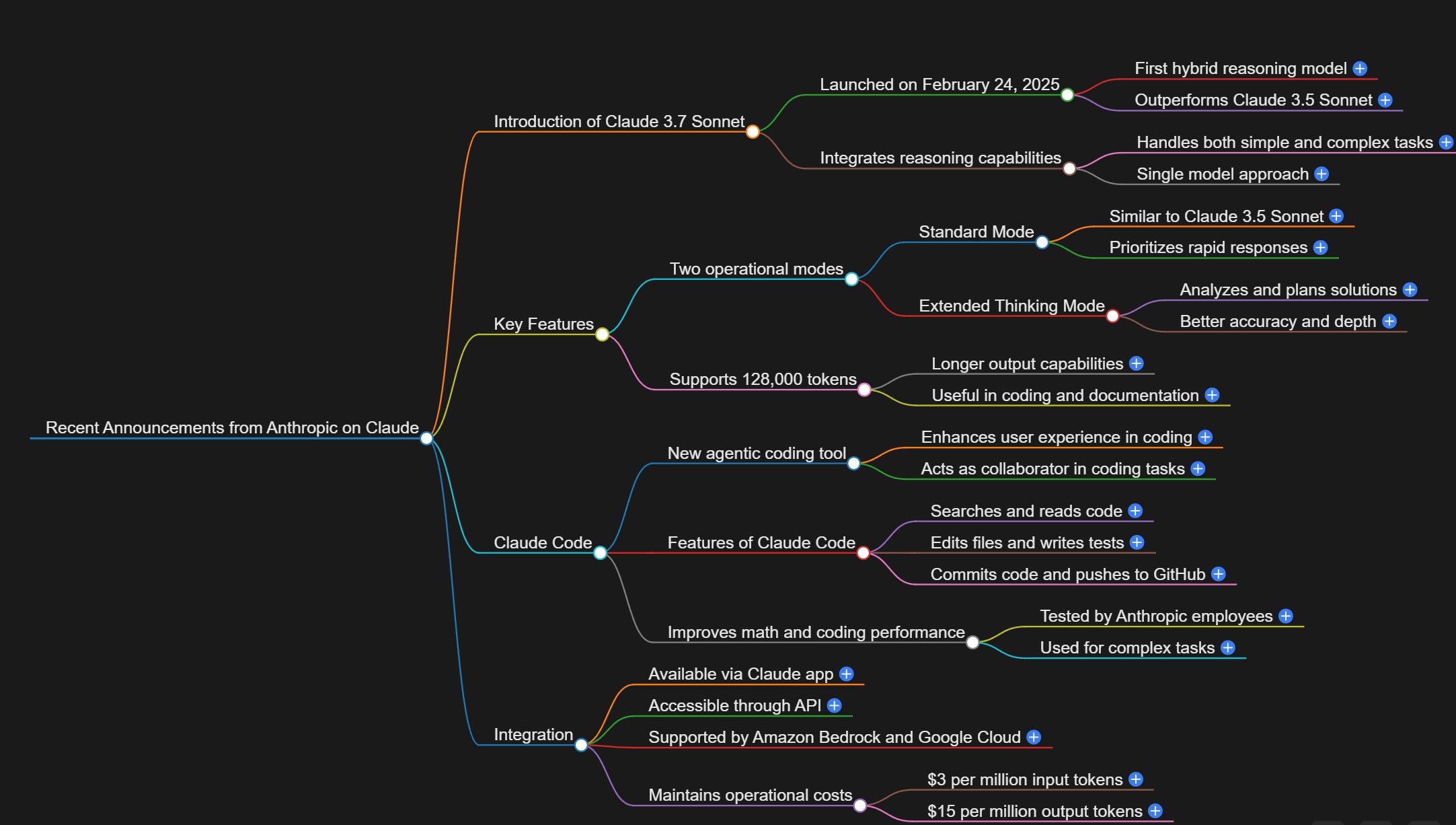Expand the plus icon beside First hybrid reasoning model
This screenshot has height=825, width=1456.
(x=1360, y=69)
